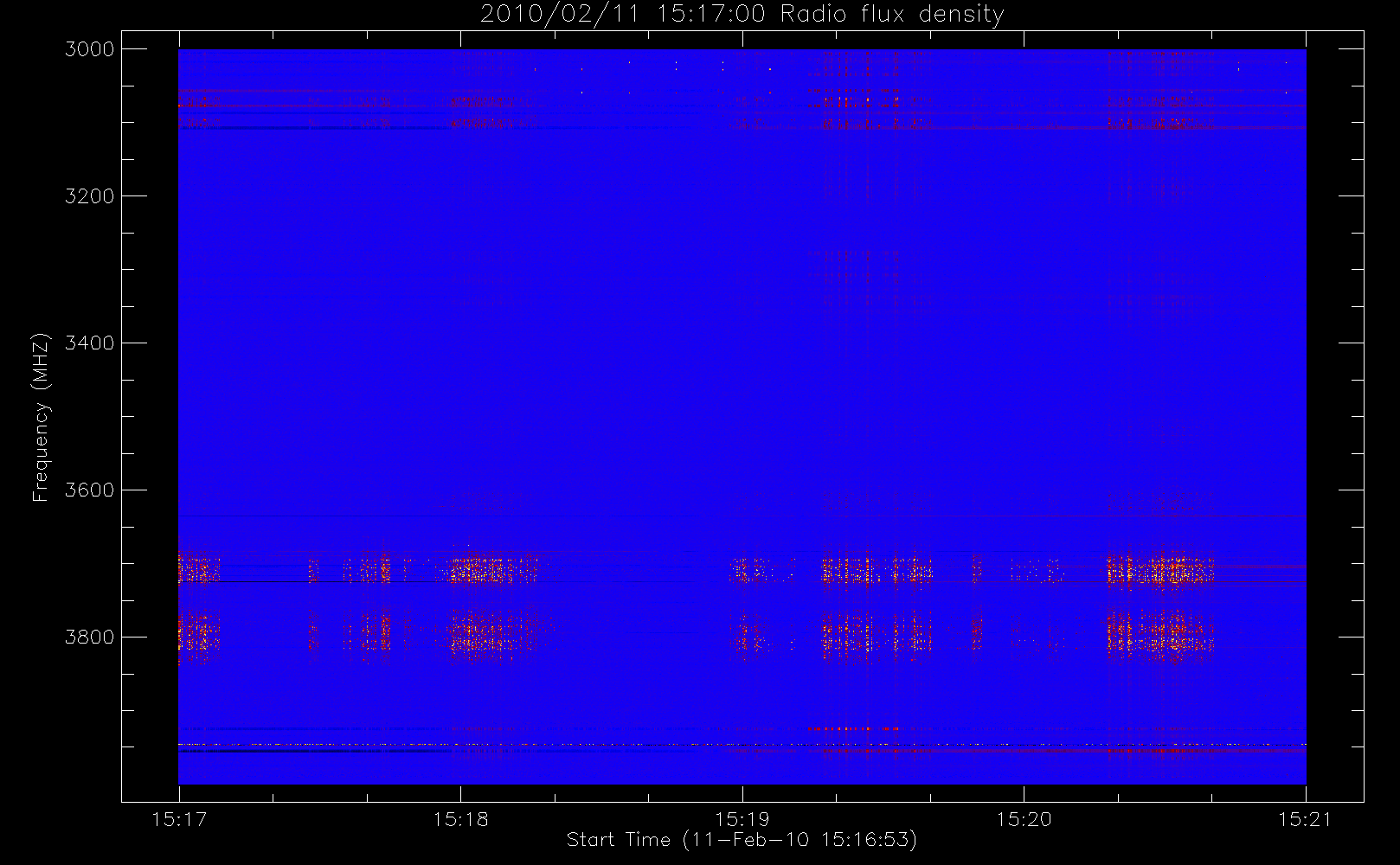The image size is (1400, 865).
Task: Click the 15:19 time tick label
Action: [742, 819]
